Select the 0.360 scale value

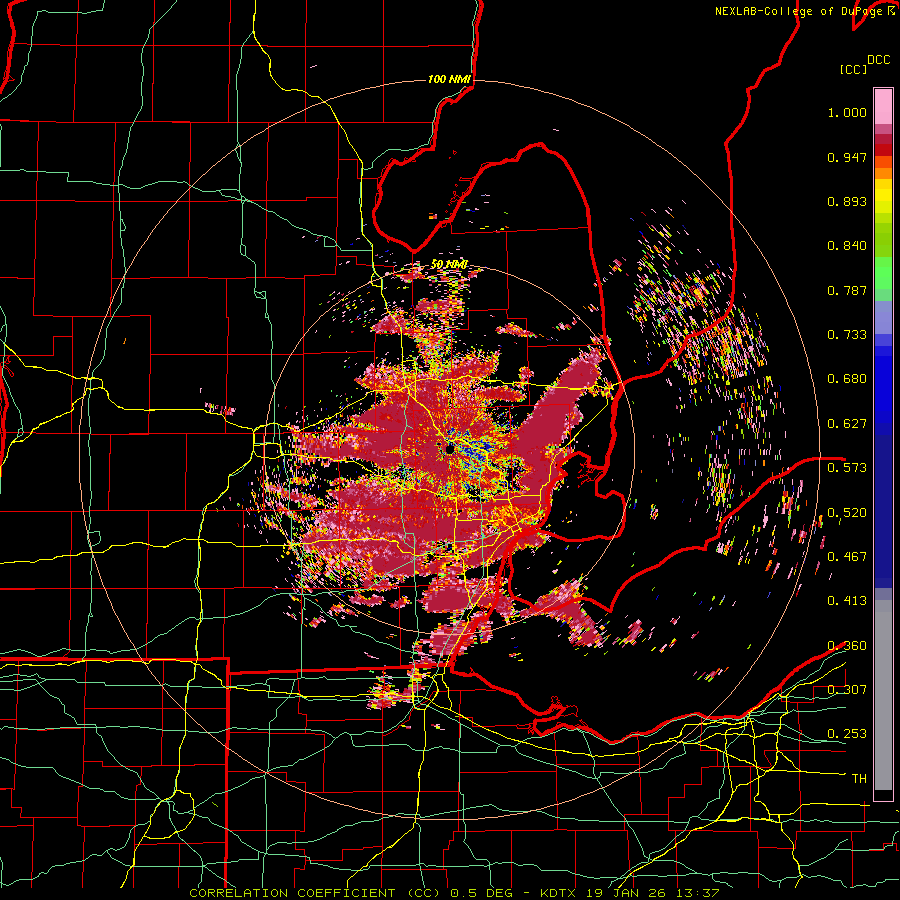(x=847, y=646)
